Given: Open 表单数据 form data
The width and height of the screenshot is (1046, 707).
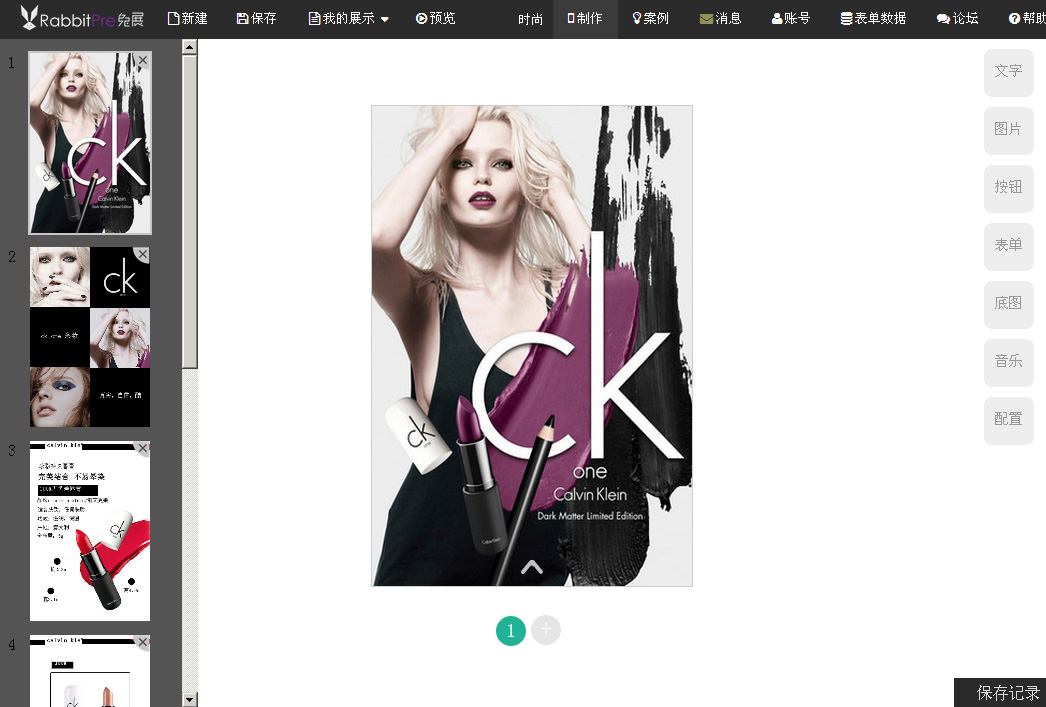Looking at the screenshot, I should (x=873, y=18).
